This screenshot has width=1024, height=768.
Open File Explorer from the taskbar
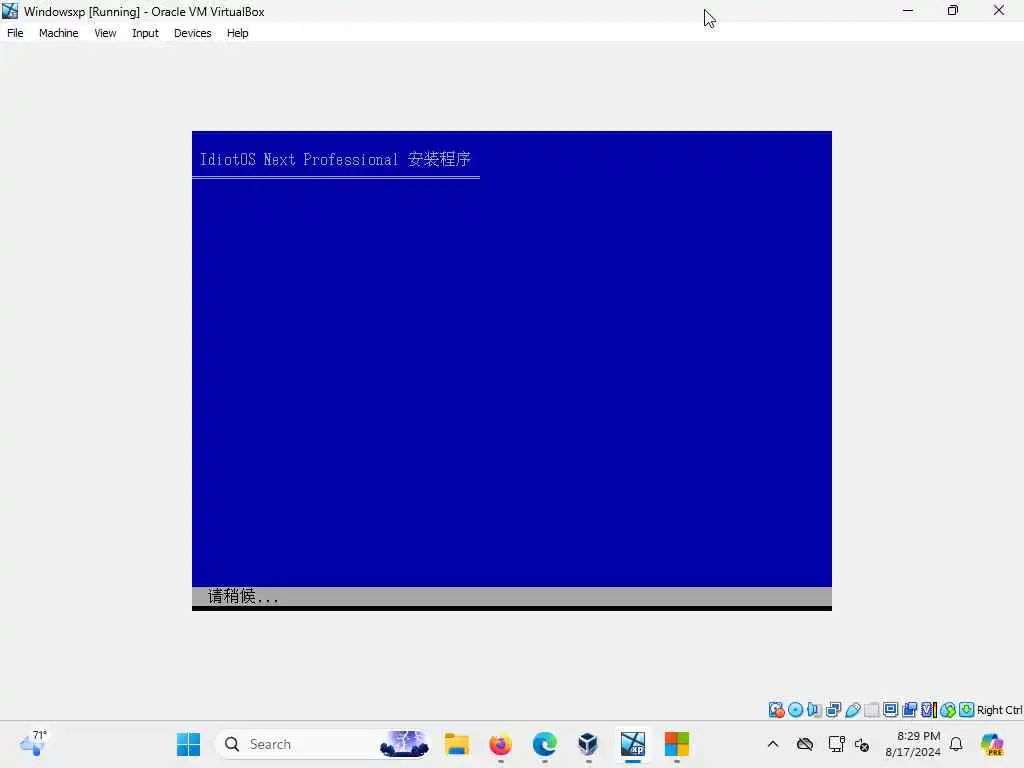point(456,744)
